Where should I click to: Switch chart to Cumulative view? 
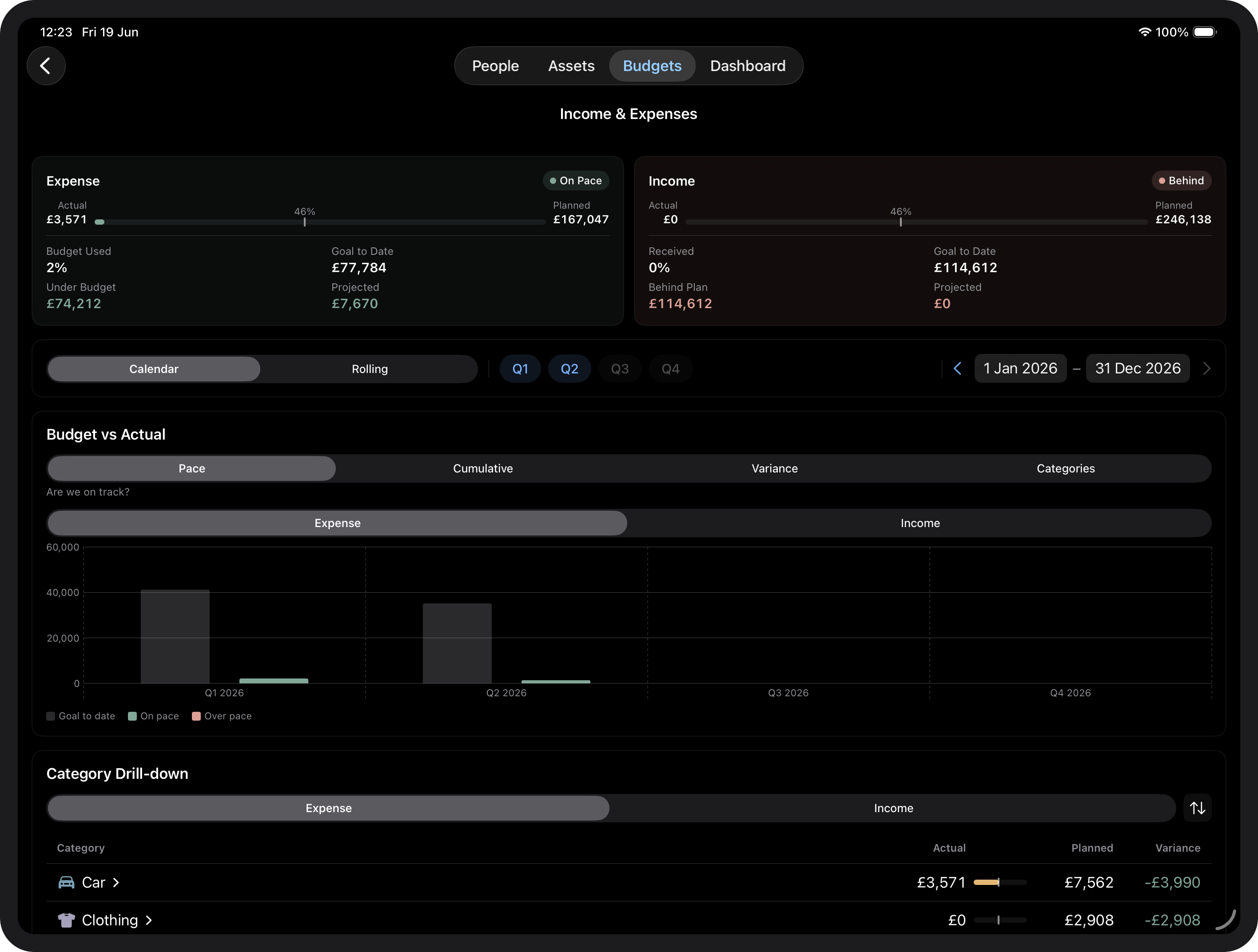[483, 468]
